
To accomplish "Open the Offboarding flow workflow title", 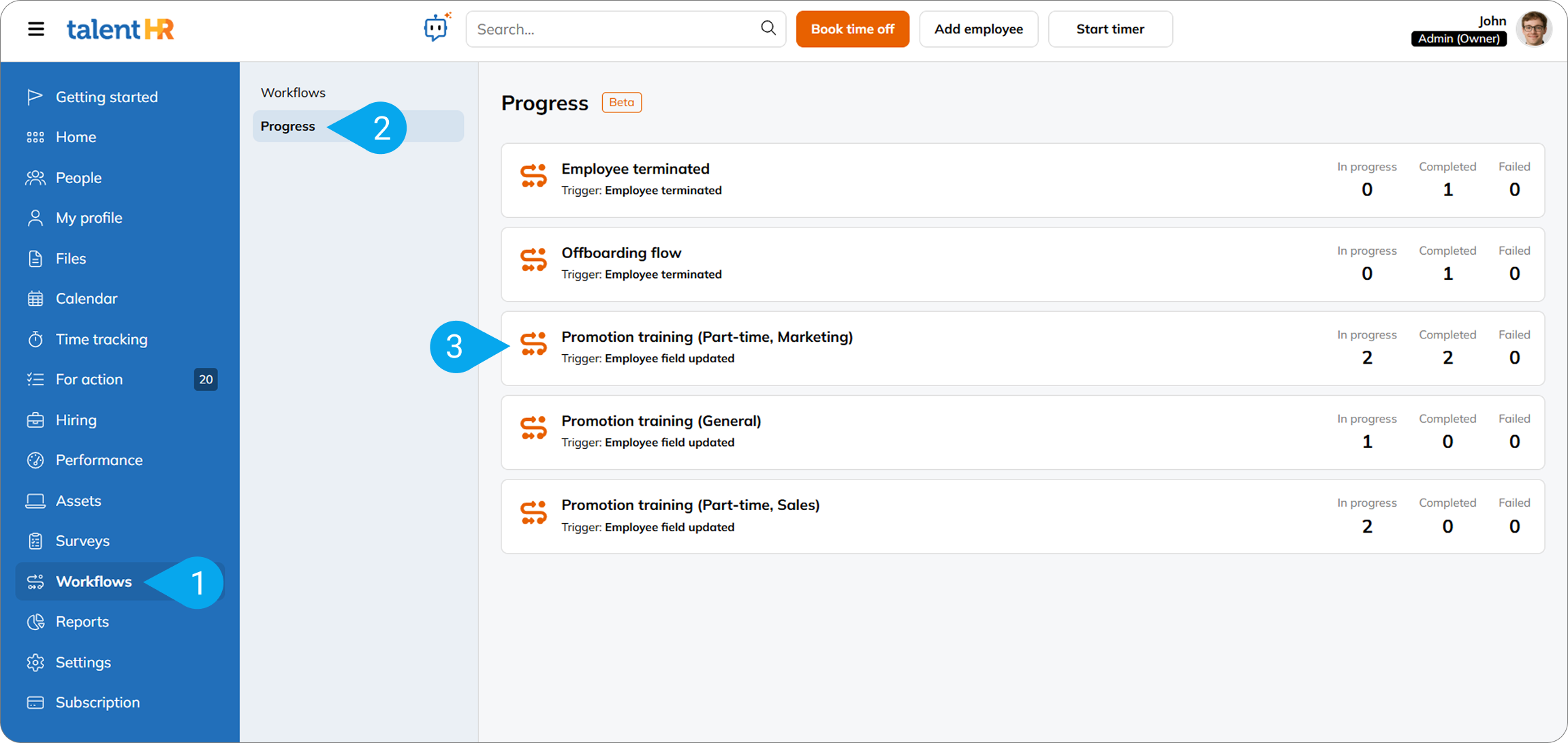I will (x=621, y=253).
